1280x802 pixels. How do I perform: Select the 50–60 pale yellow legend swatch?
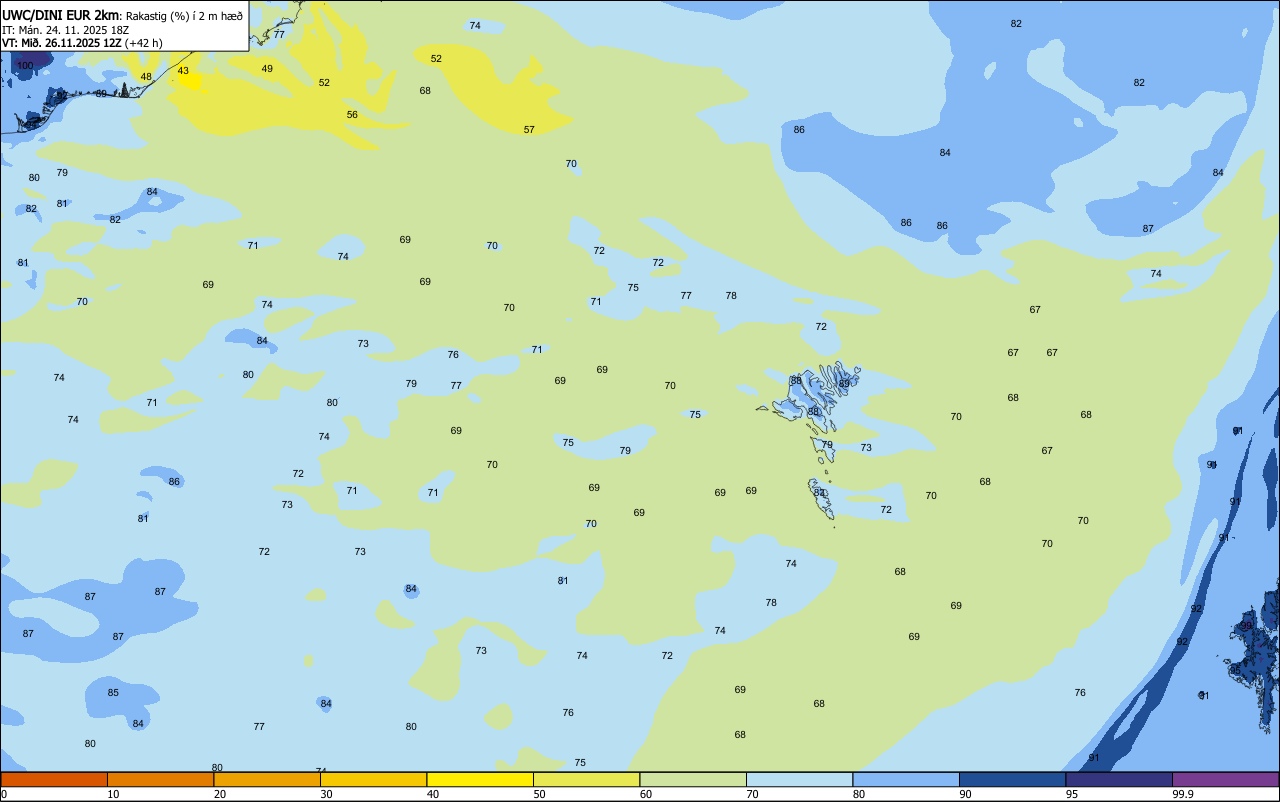[586, 779]
